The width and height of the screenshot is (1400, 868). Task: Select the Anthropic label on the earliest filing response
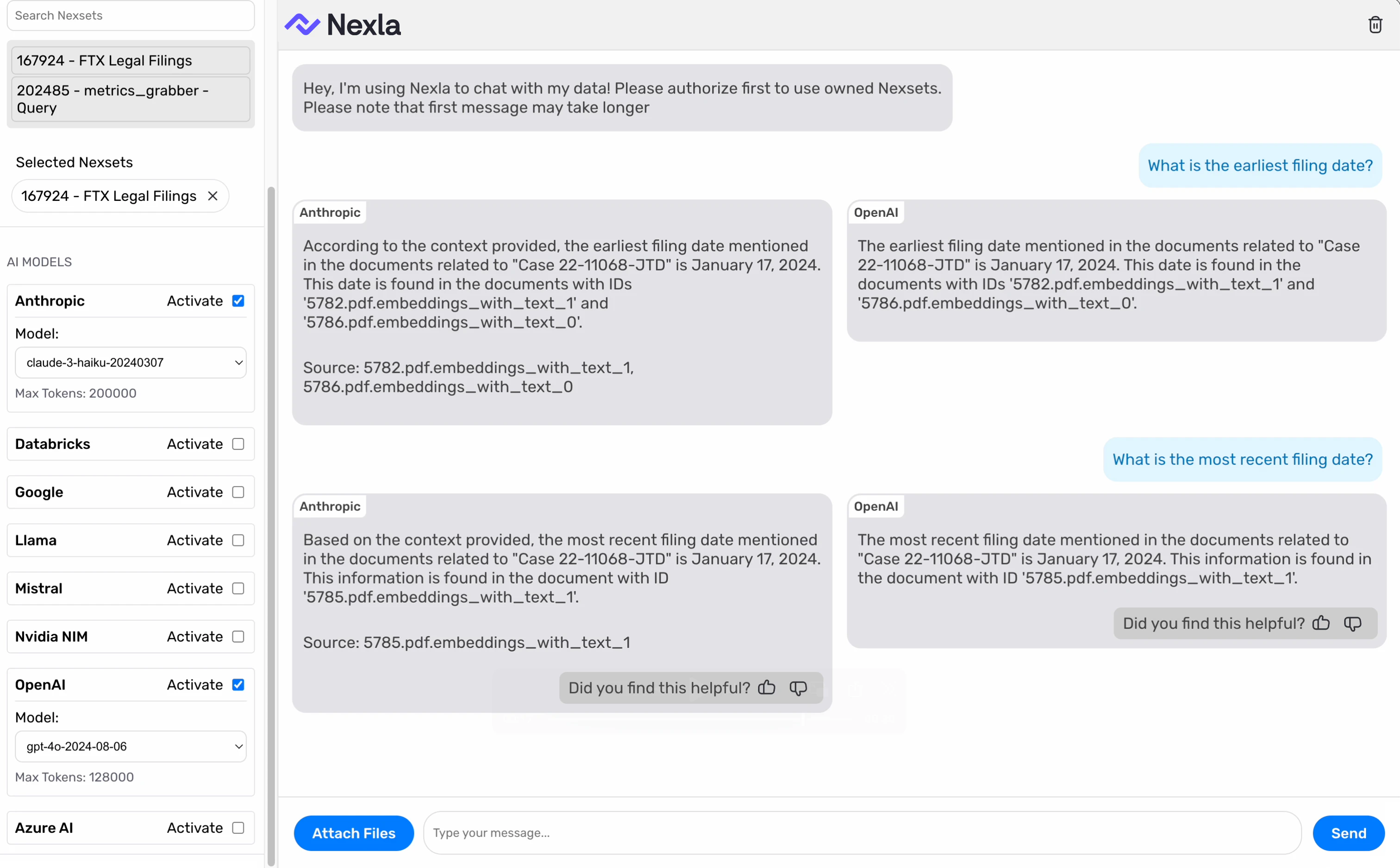(330, 212)
